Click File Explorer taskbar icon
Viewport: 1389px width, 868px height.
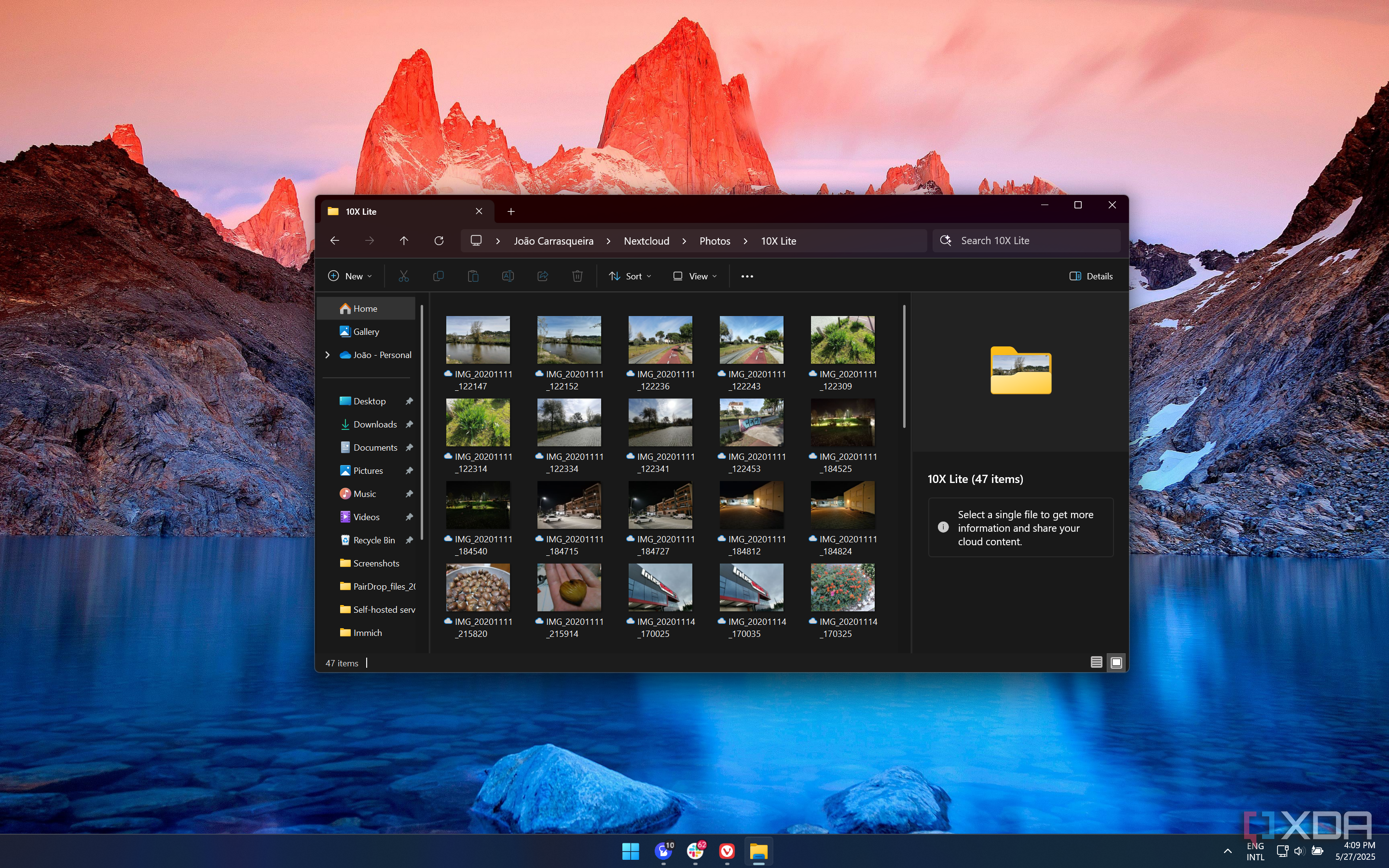coord(759,851)
